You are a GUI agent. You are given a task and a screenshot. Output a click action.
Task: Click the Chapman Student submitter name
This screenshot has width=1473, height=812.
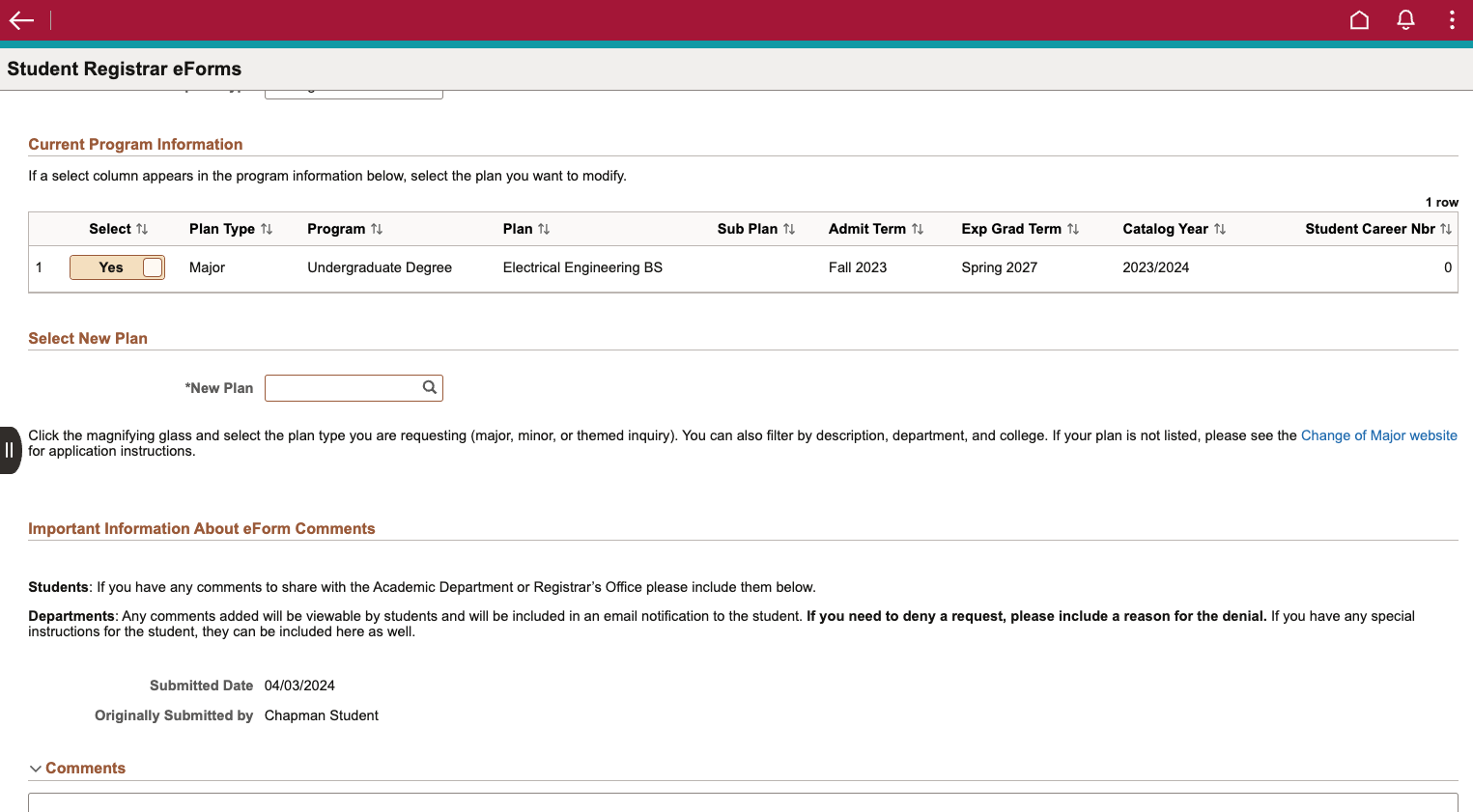point(322,715)
